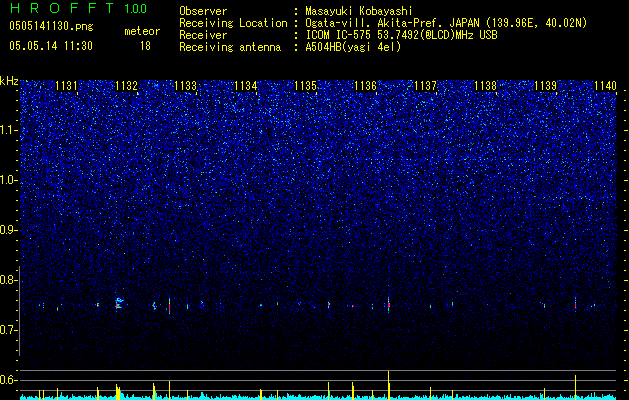Click the date stamp 05.05.14 11:30
Viewport: 629px width, 400px height.
click(x=51, y=46)
